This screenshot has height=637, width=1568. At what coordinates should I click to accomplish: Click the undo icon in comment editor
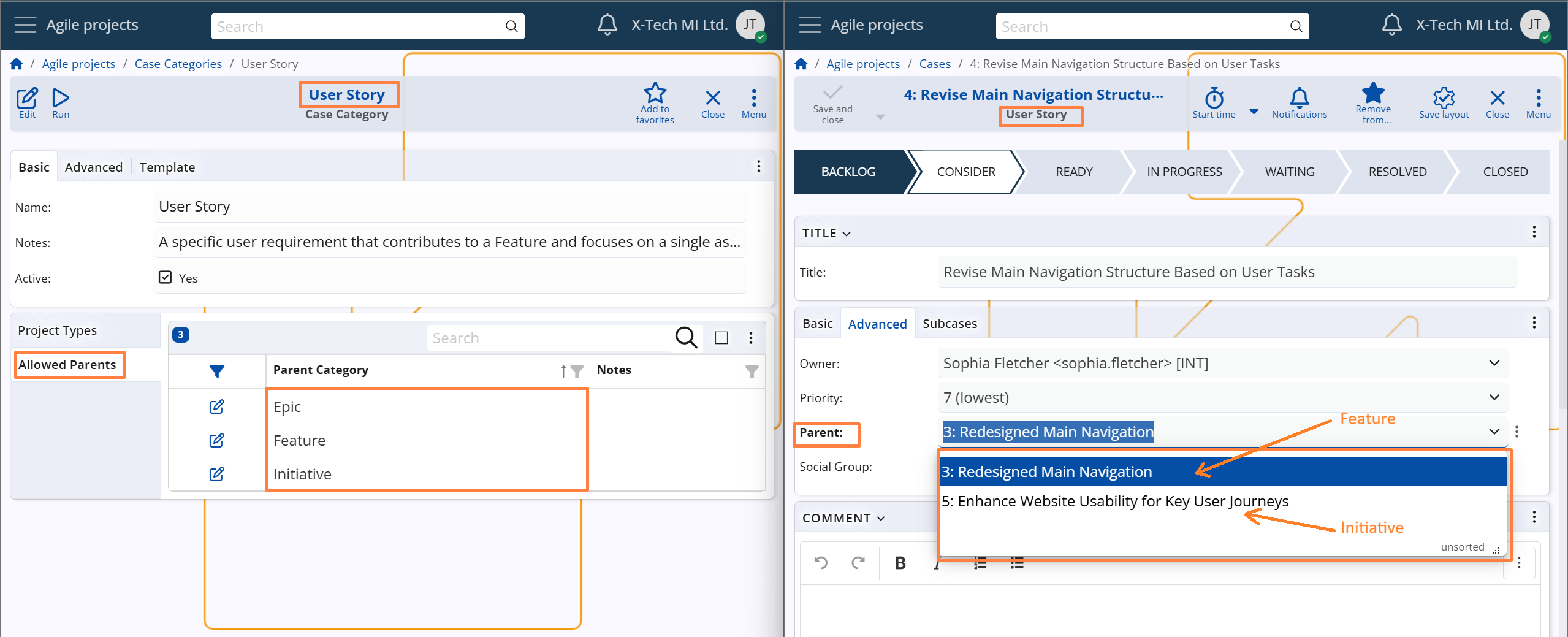coord(821,563)
